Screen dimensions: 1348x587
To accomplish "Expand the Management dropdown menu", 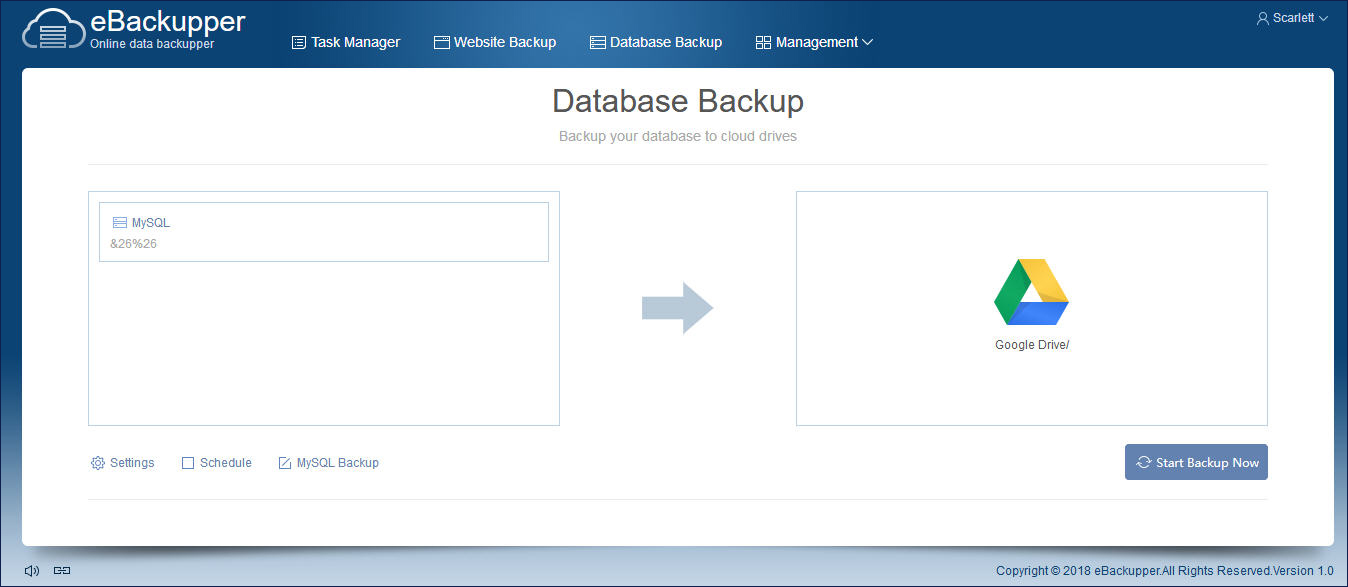I will [x=815, y=42].
